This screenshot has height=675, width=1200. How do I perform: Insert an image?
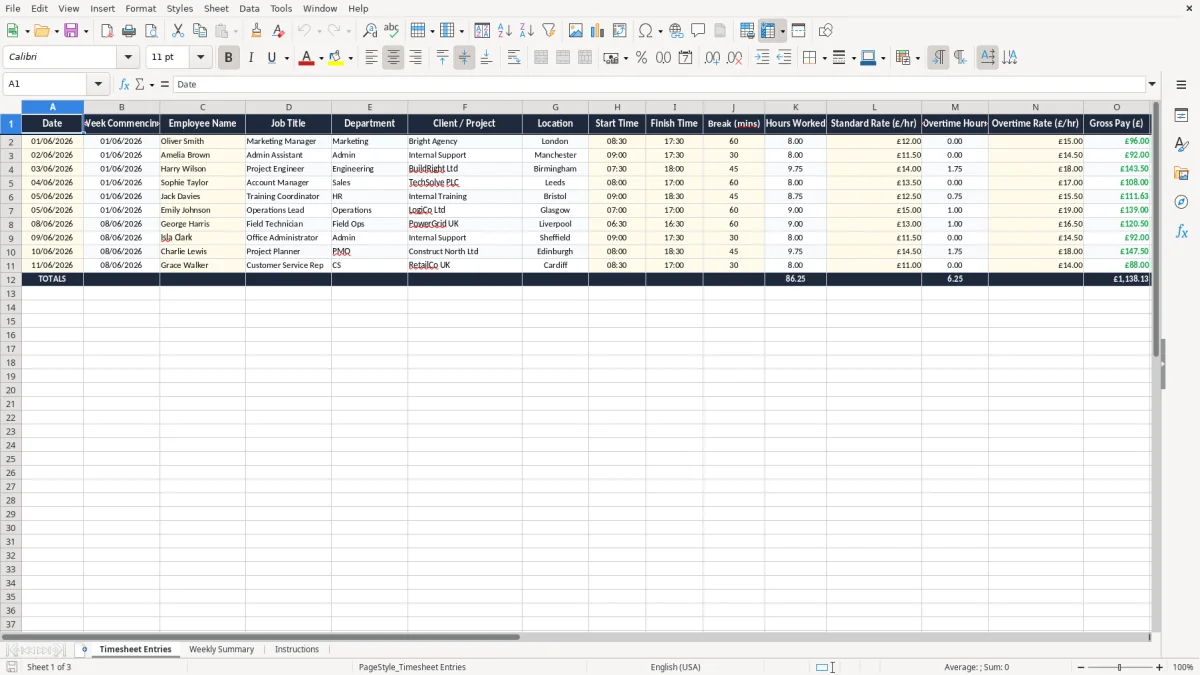coord(576,31)
